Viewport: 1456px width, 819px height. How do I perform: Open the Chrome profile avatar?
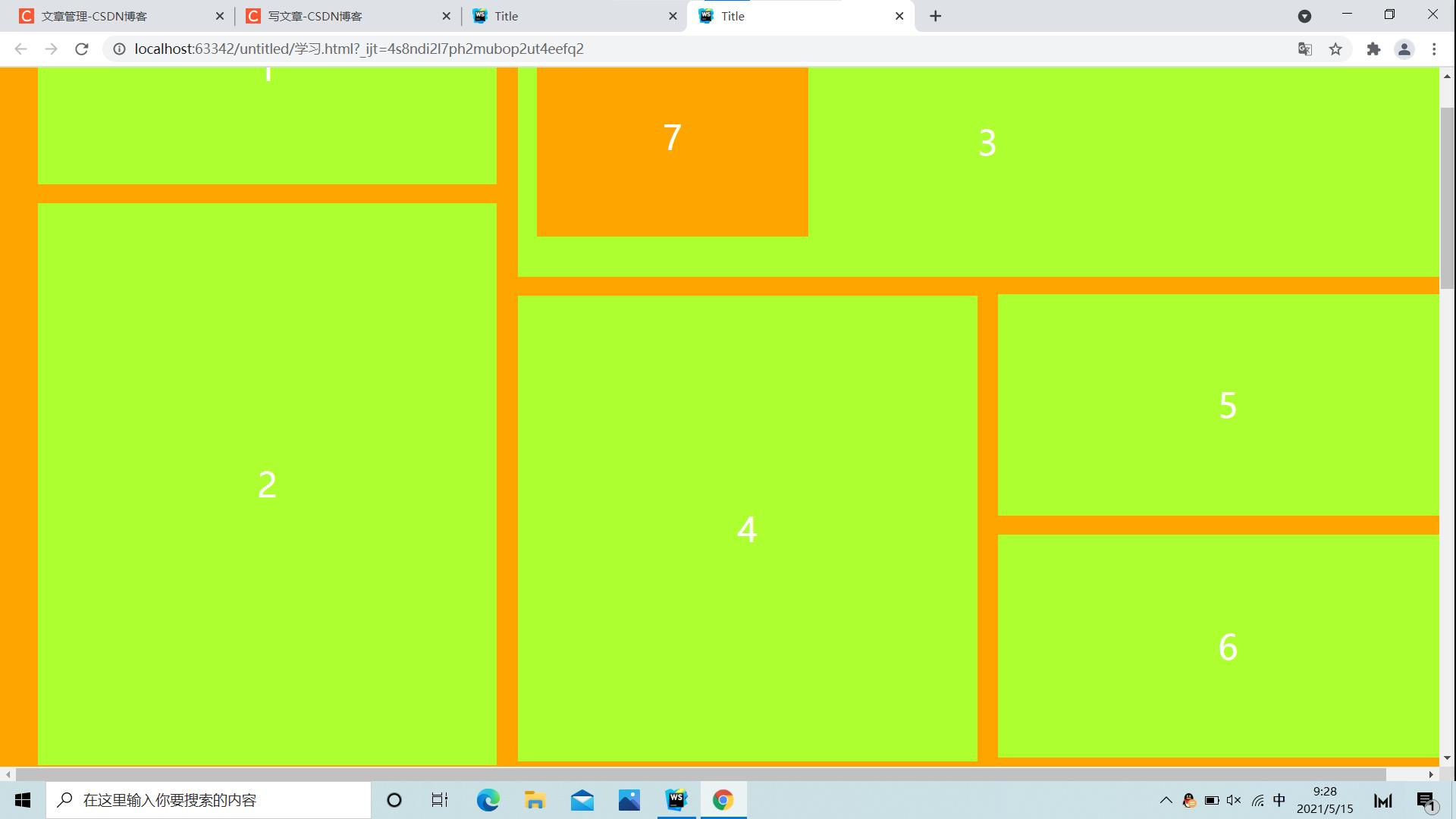(1404, 49)
